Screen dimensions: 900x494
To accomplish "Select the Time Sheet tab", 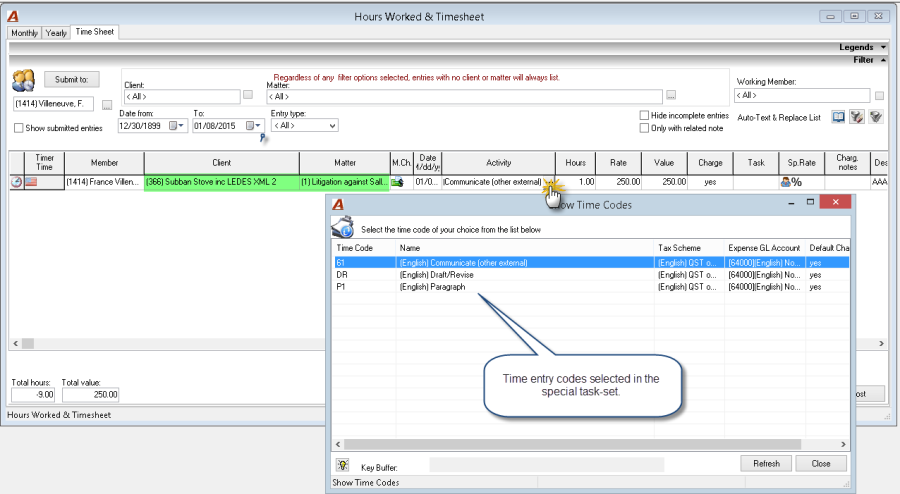I will point(95,32).
